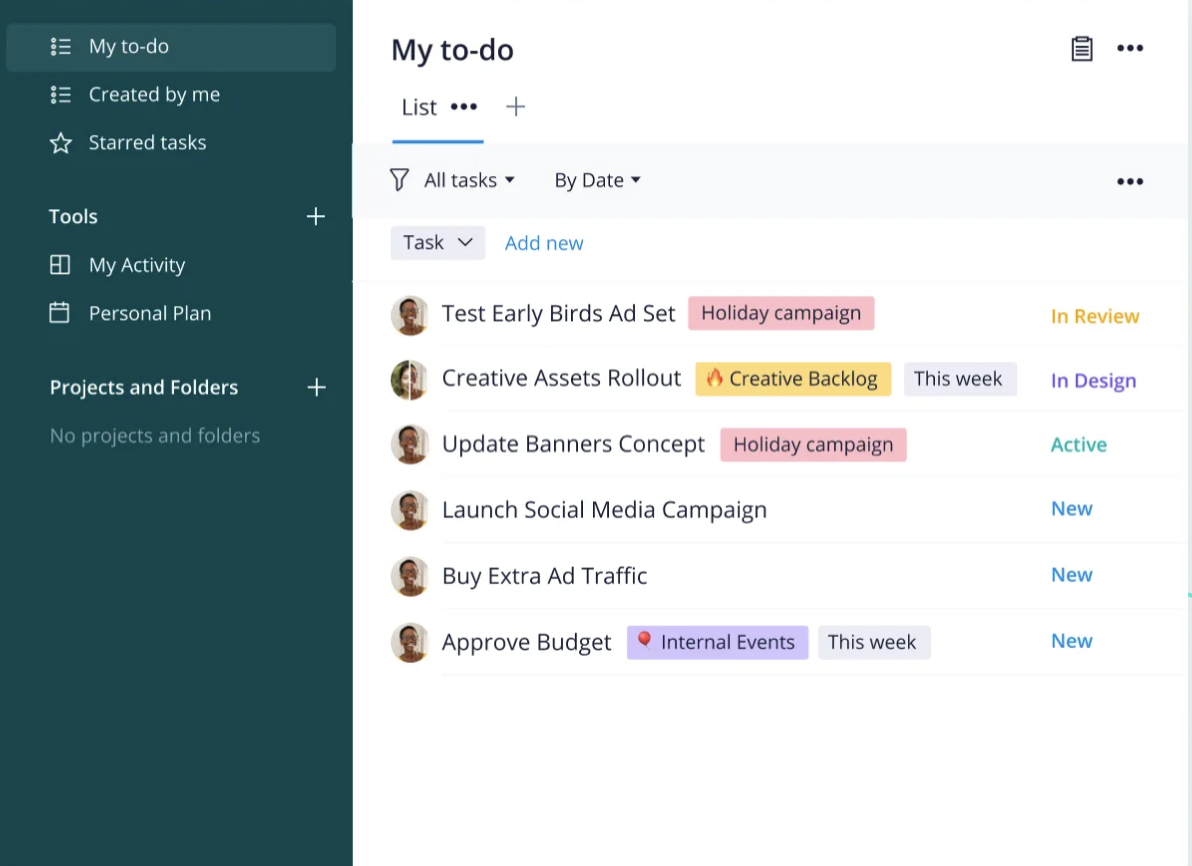Viewport: 1192px width, 866px height.
Task: Click Holiday campaign tag on Update Banners Concept
Action: pos(813,445)
